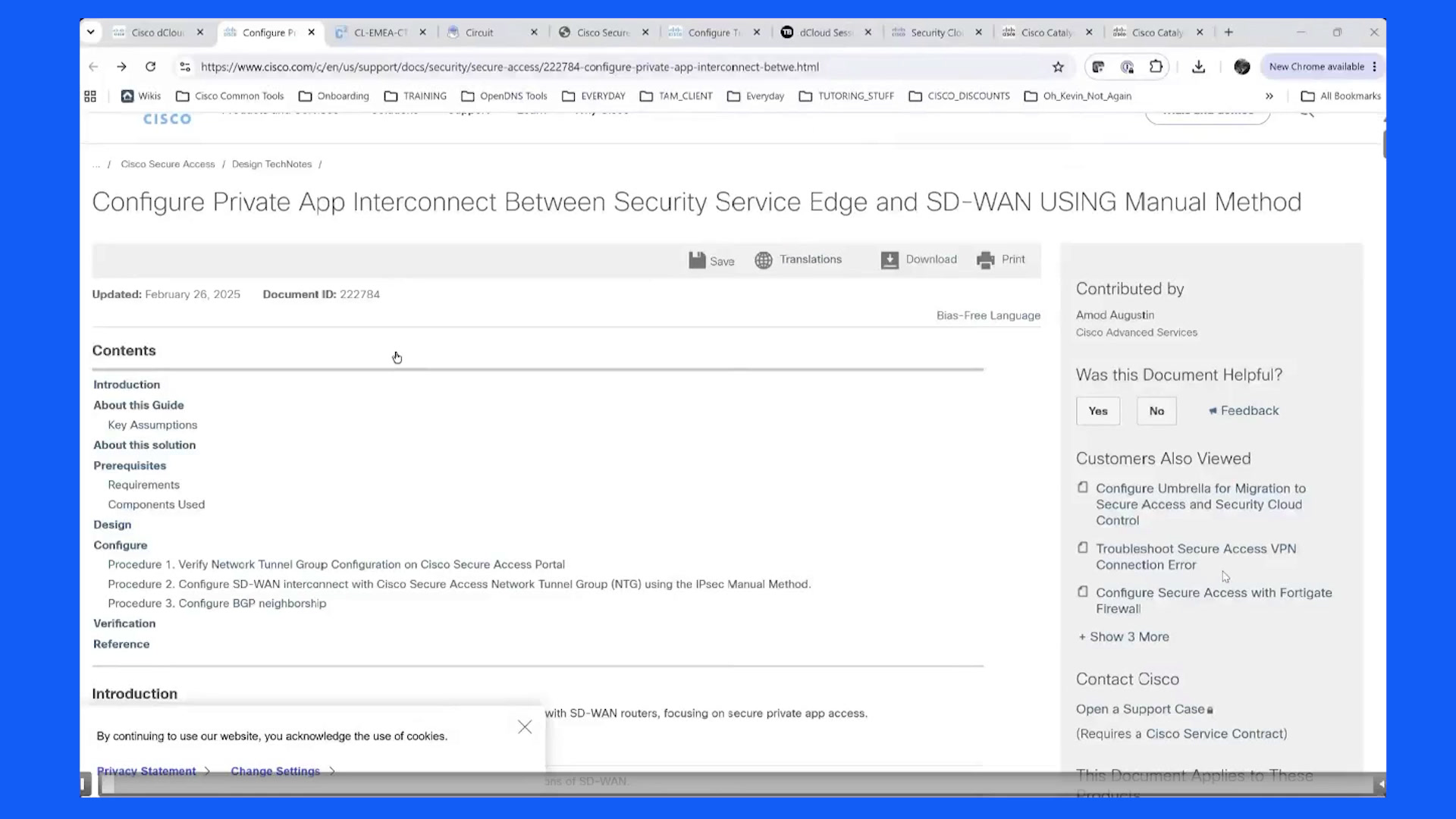1456x819 pixels.
Task: Close the Circuit tab
Action: pos(534,32)
